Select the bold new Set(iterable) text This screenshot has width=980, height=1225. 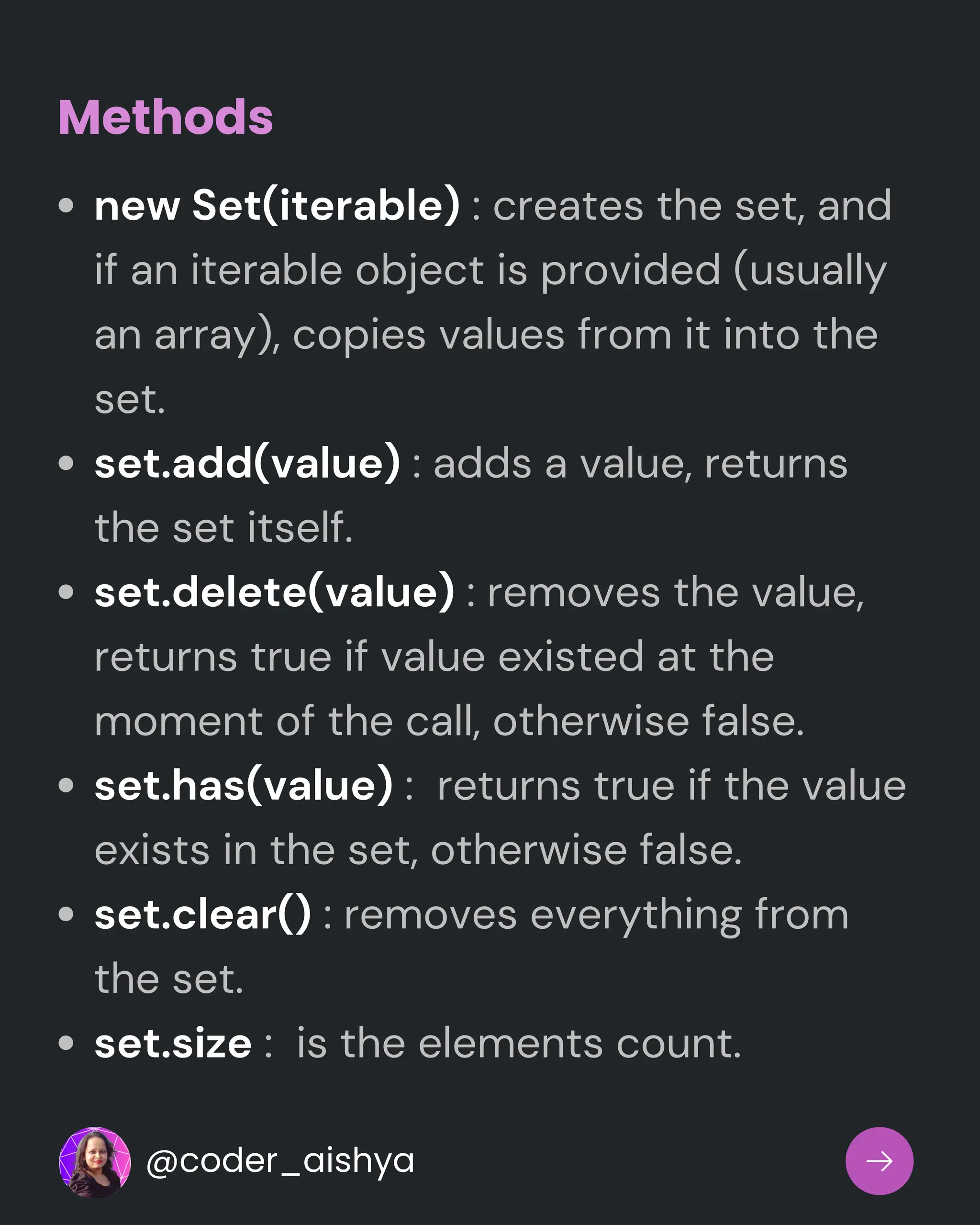pyautogui.click(x=277, y=205)
